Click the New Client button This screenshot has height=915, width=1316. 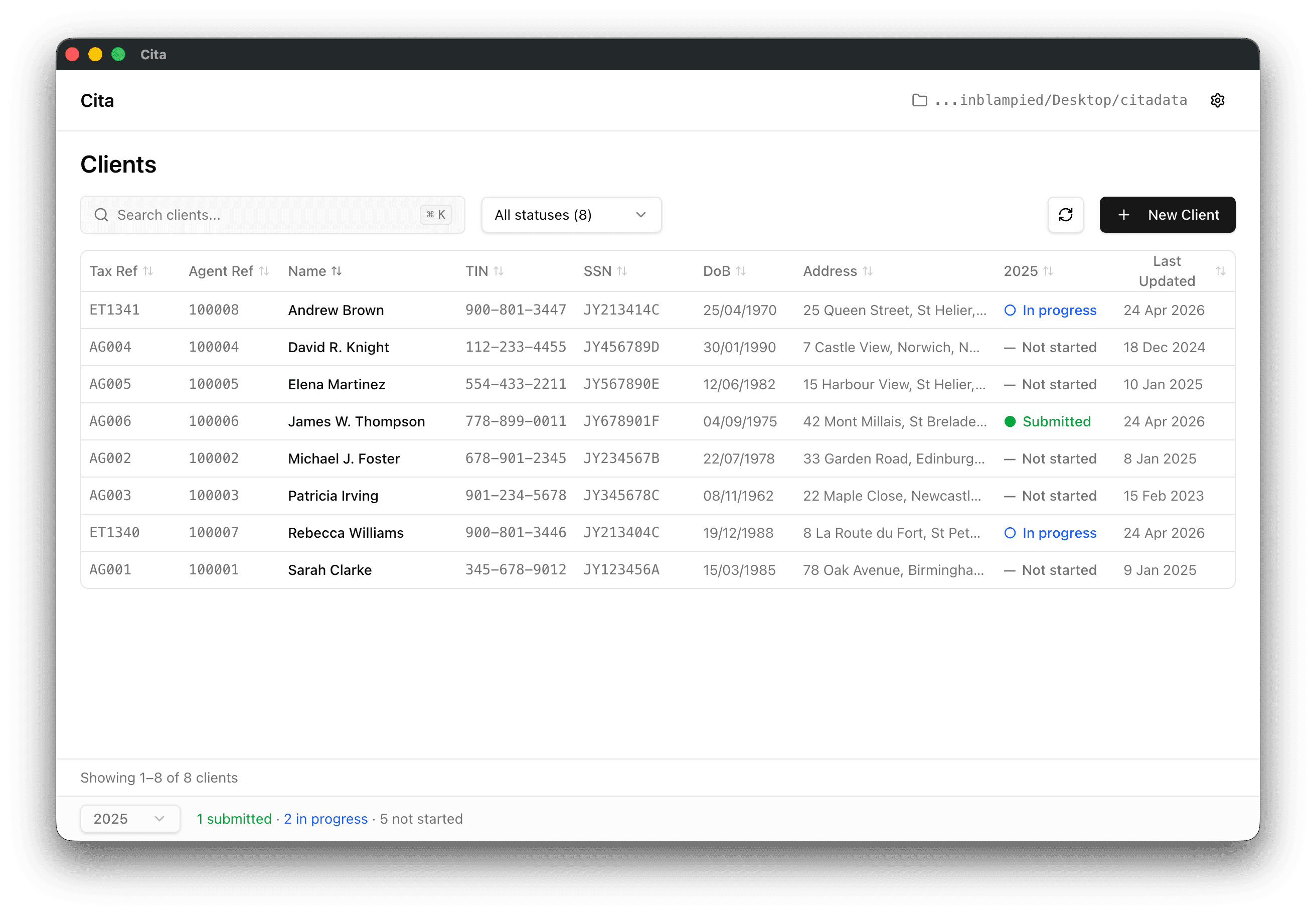pyautogui.click(x=1167, y=215)
